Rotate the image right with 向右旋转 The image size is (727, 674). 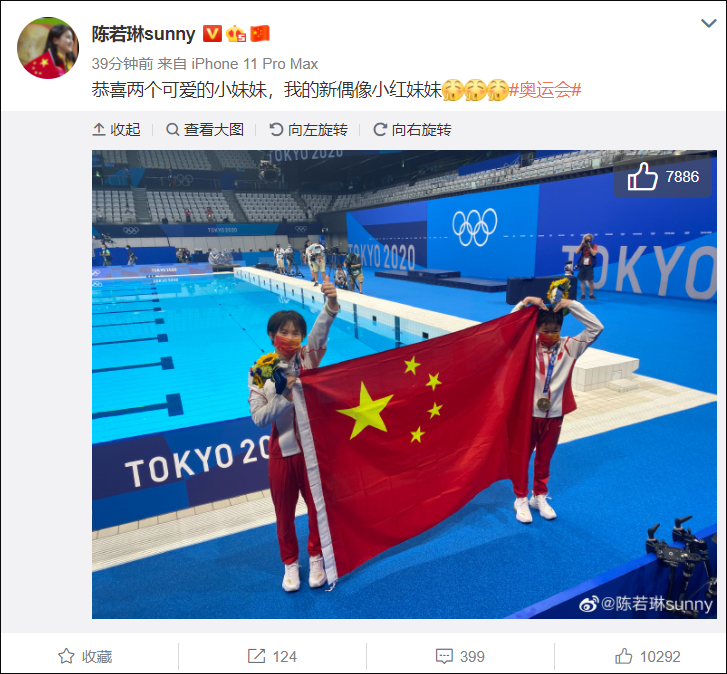tap(412, 130)
